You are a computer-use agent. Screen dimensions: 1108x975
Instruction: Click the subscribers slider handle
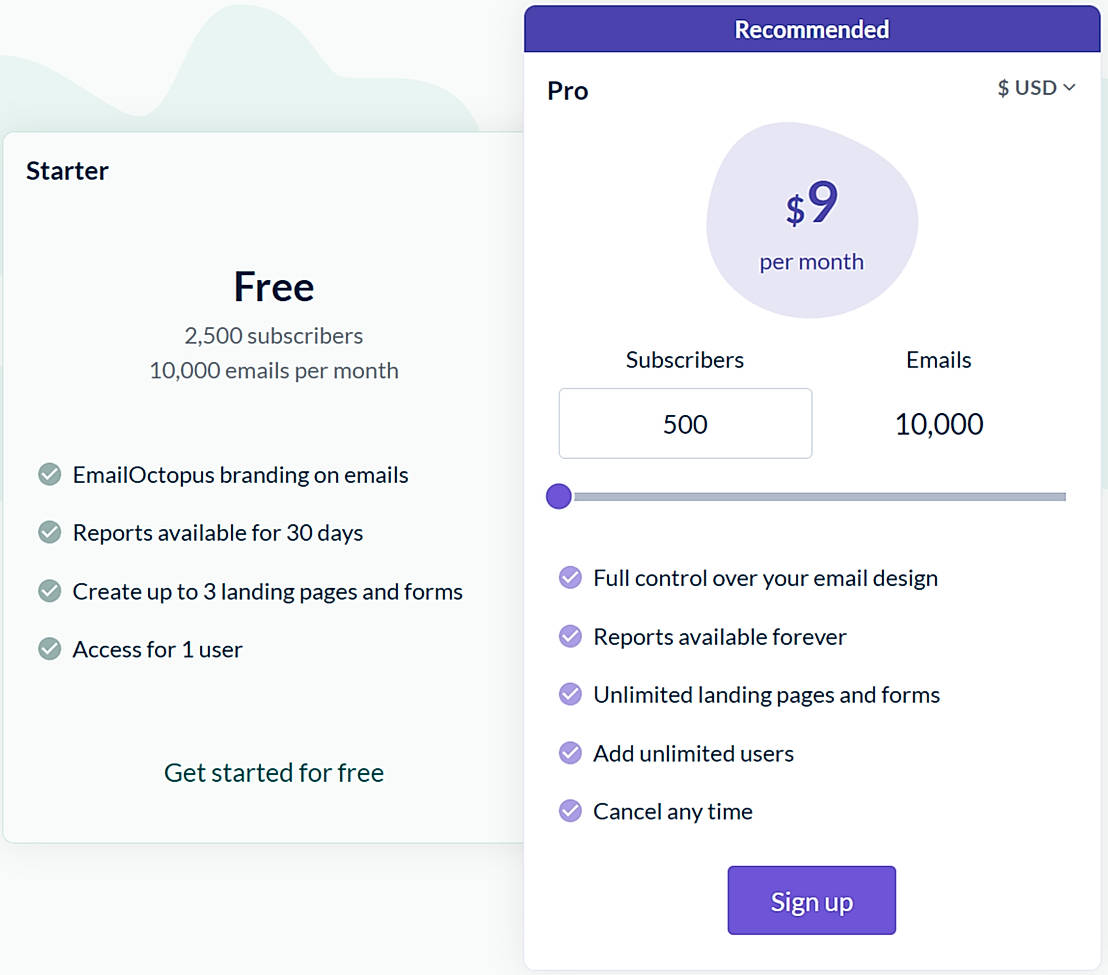point(559,496)
